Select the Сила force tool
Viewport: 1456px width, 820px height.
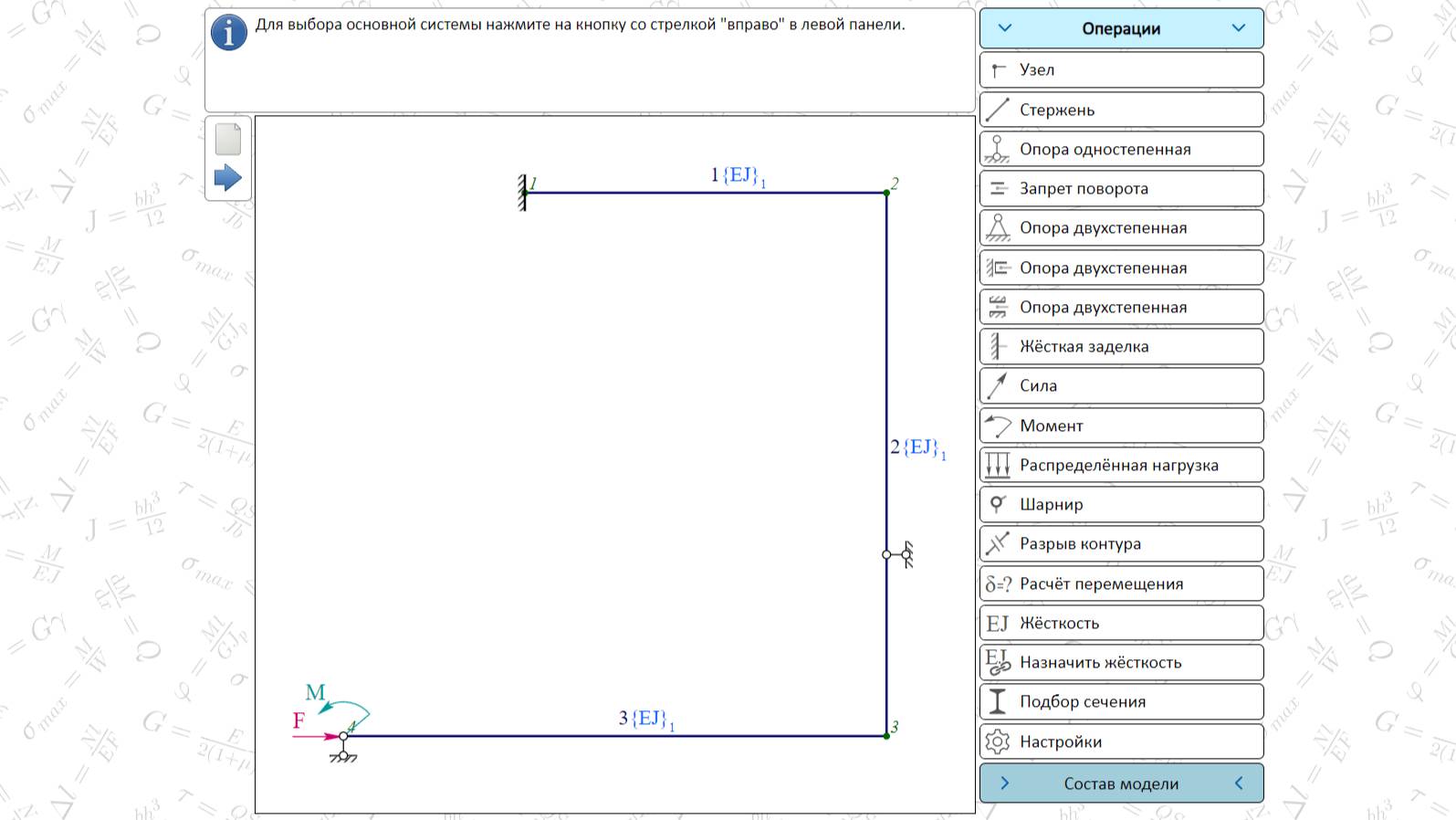tap(1121, 385)
